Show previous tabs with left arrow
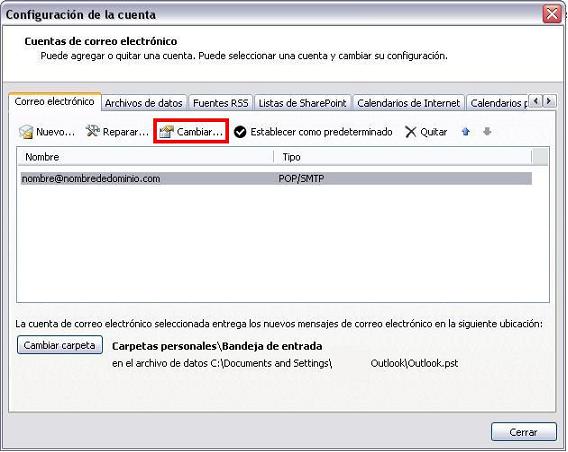The width and height of the screenshot is (568, 452). 536,101
